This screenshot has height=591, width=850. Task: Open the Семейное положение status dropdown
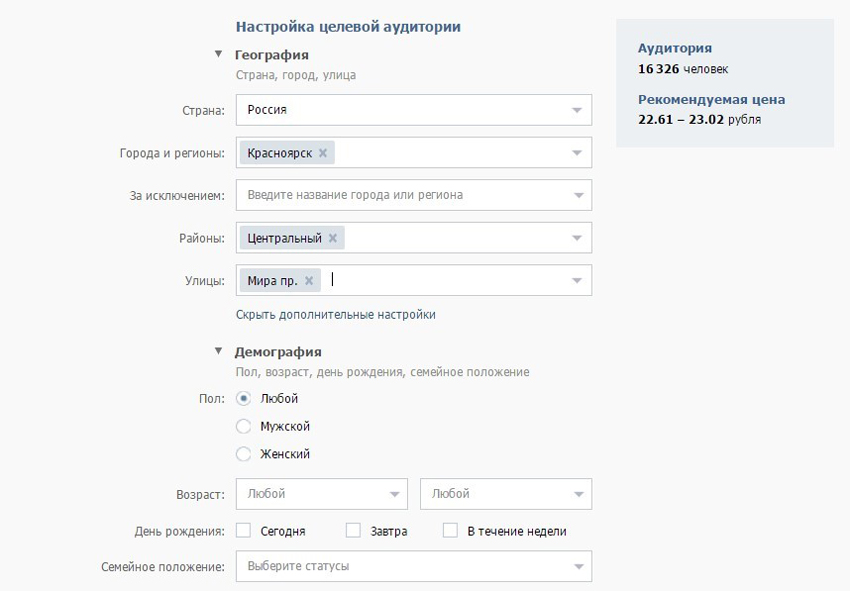click(x=413, y=566)
